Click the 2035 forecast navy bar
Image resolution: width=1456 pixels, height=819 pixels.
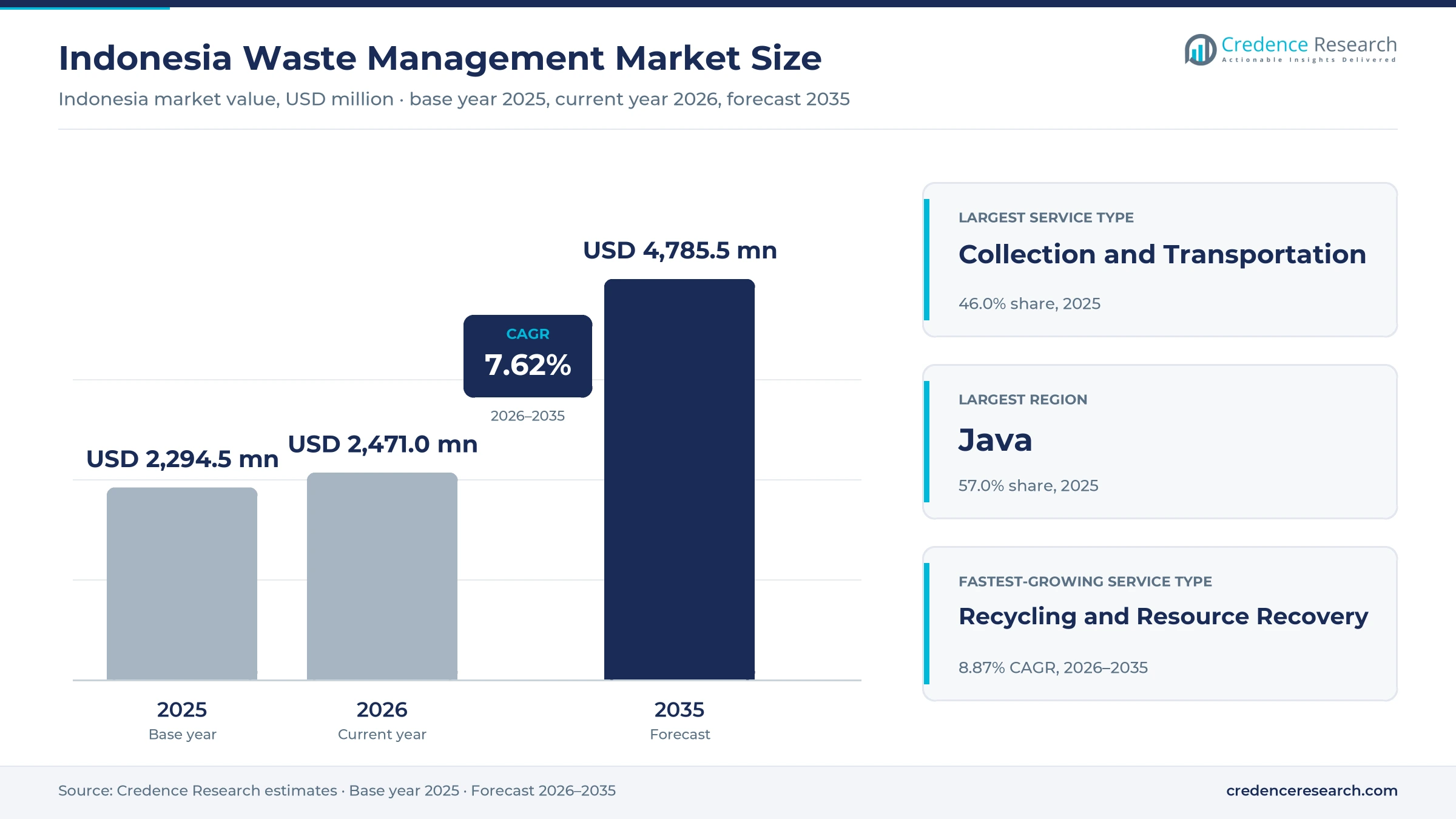click(x=679, y=479)
